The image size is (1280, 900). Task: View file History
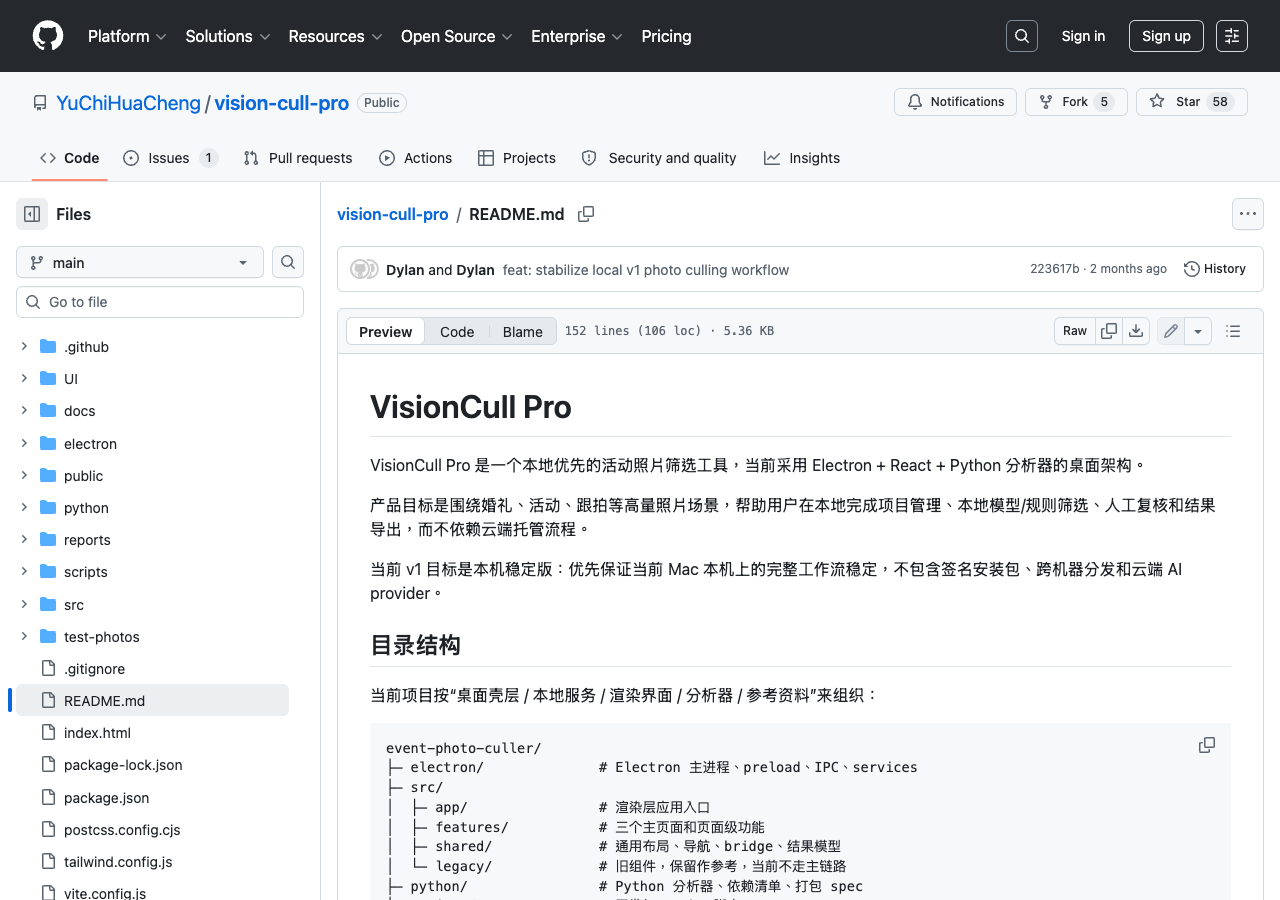[1215, 269]
